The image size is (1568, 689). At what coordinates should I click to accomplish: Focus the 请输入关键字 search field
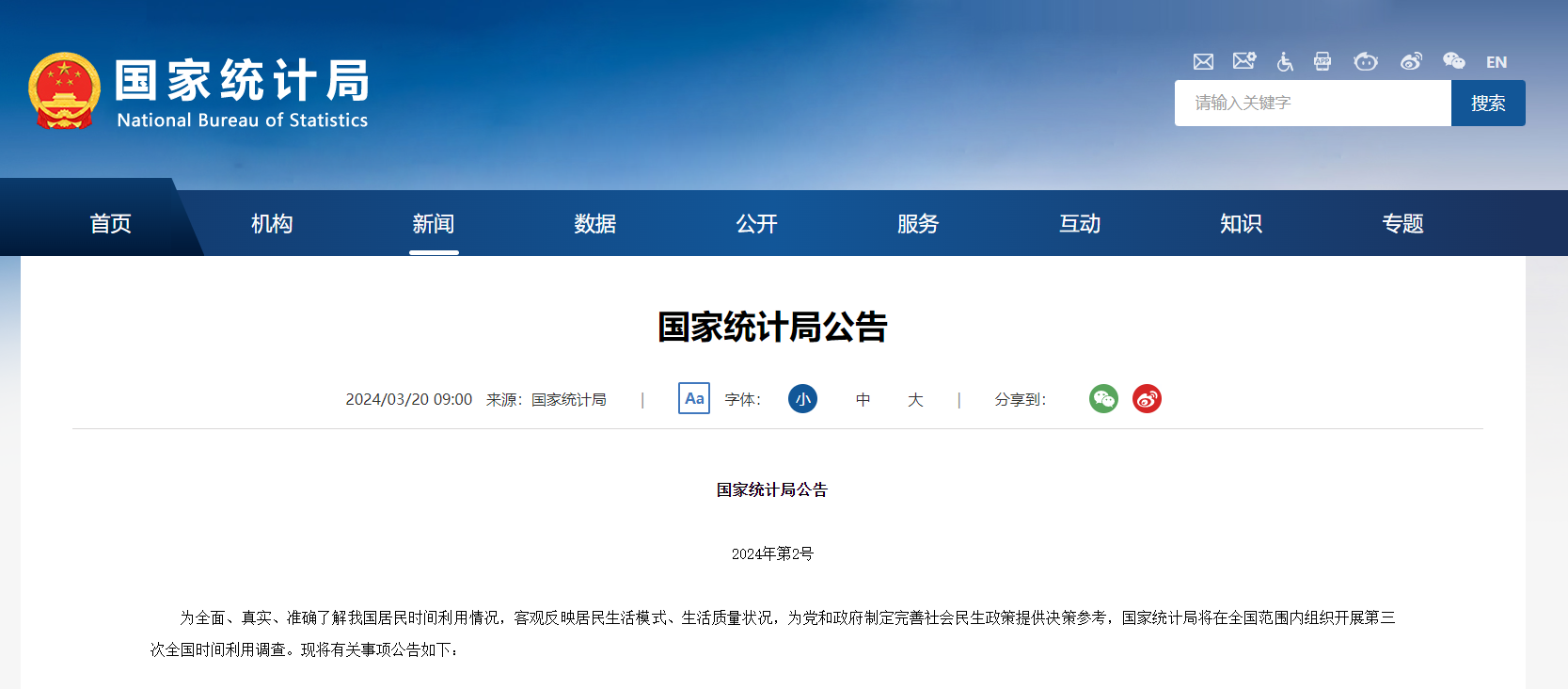pos(1312,103)
